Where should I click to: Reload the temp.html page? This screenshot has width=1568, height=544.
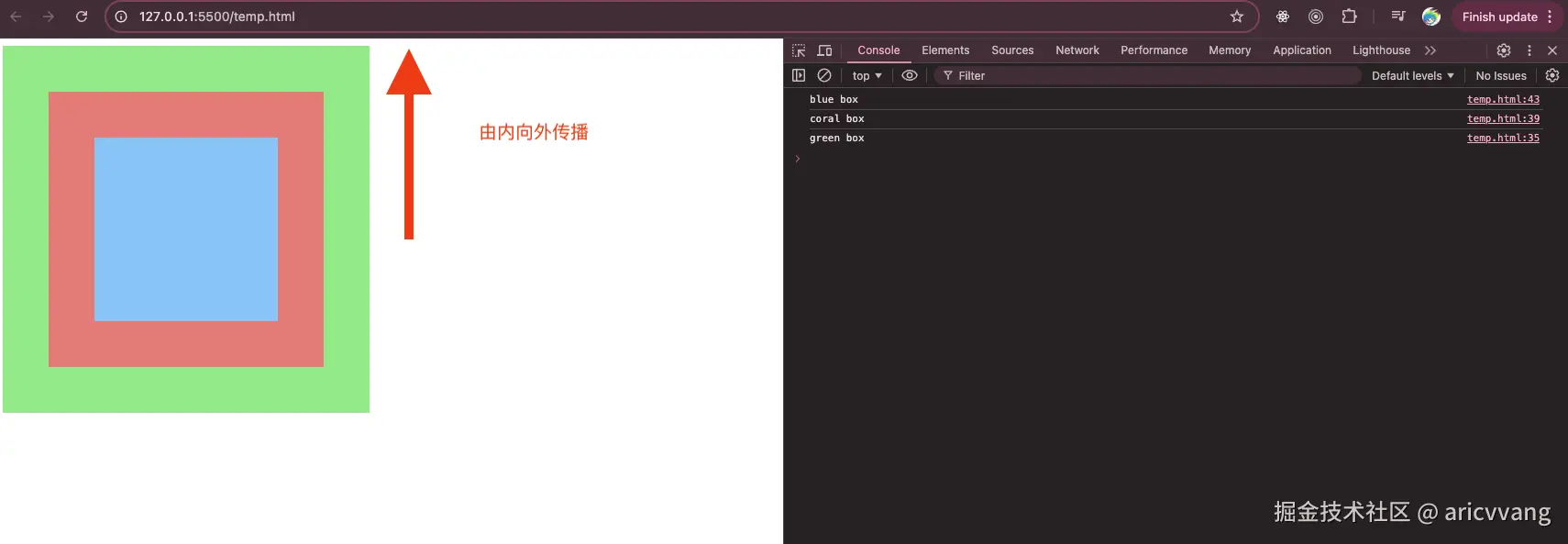coord(82,17)
